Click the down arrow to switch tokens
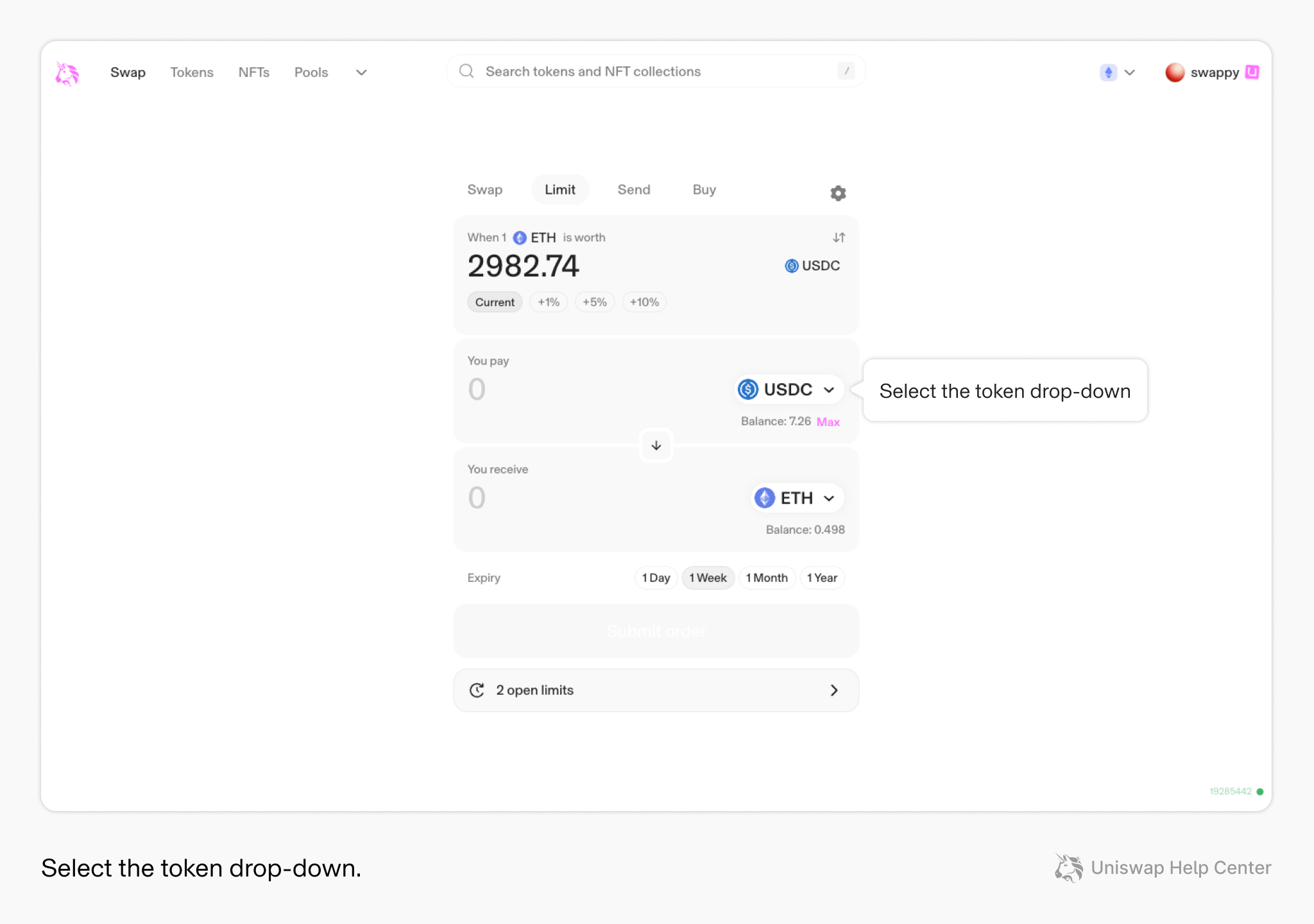1314x924 pixels. (656, 445)
